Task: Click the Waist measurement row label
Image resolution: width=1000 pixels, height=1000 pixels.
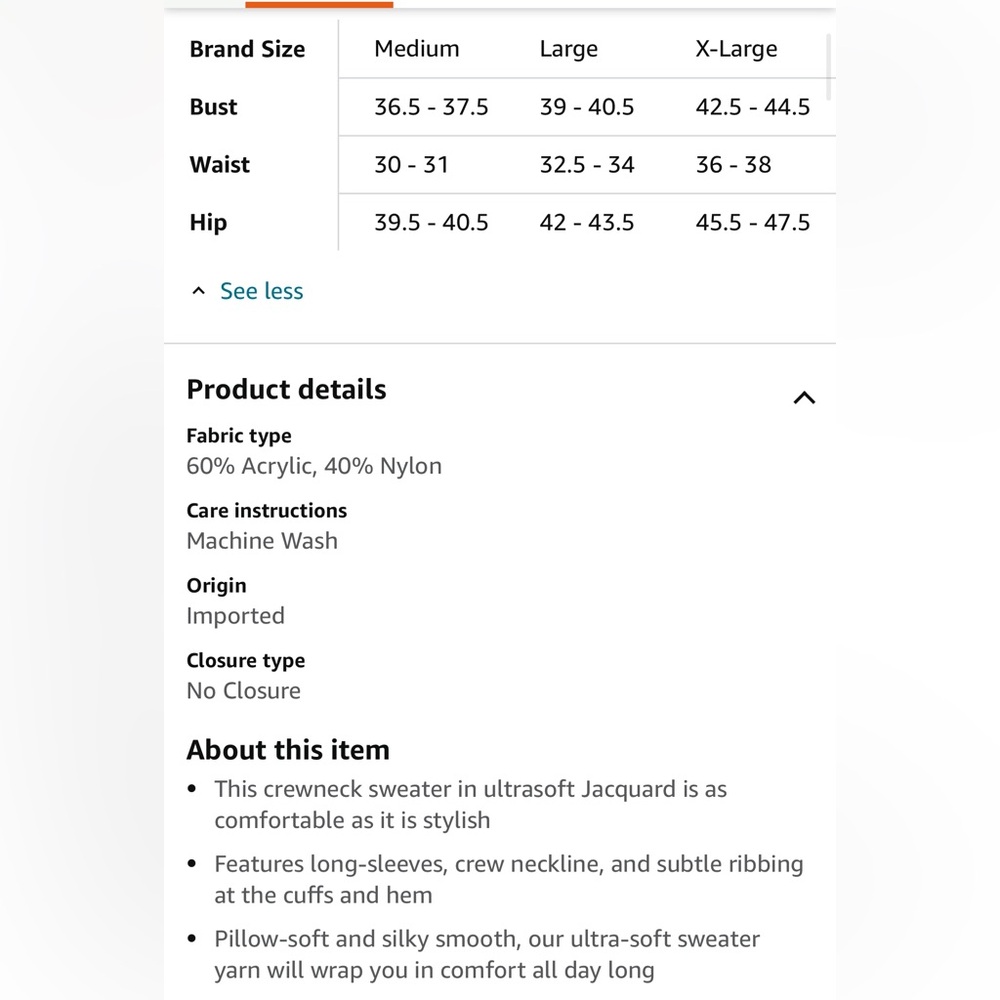Action: [219, 165]
